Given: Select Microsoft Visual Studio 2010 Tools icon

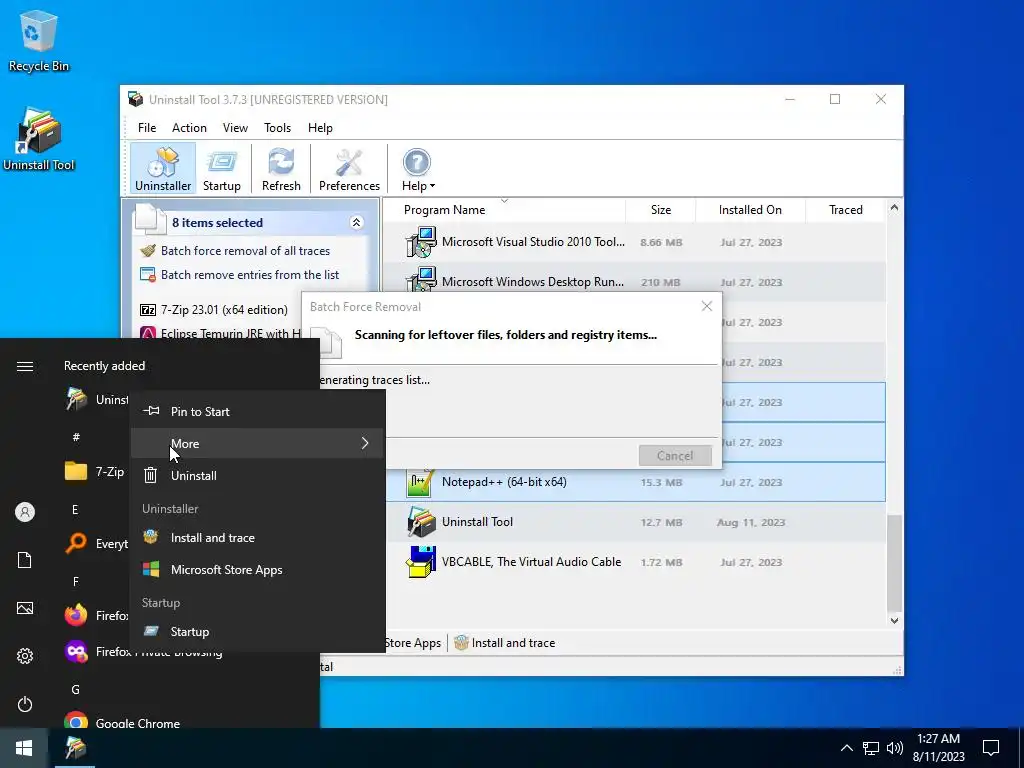Looking at the screenshot, I should pyautogui.click(x=421, y=242).
